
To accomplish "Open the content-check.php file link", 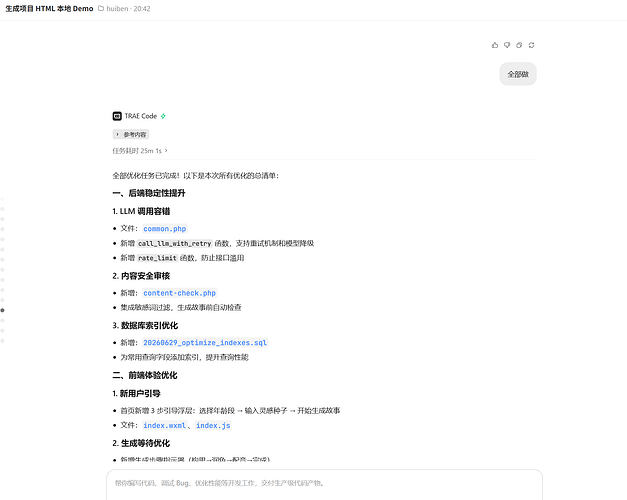I will pos(180,293).
